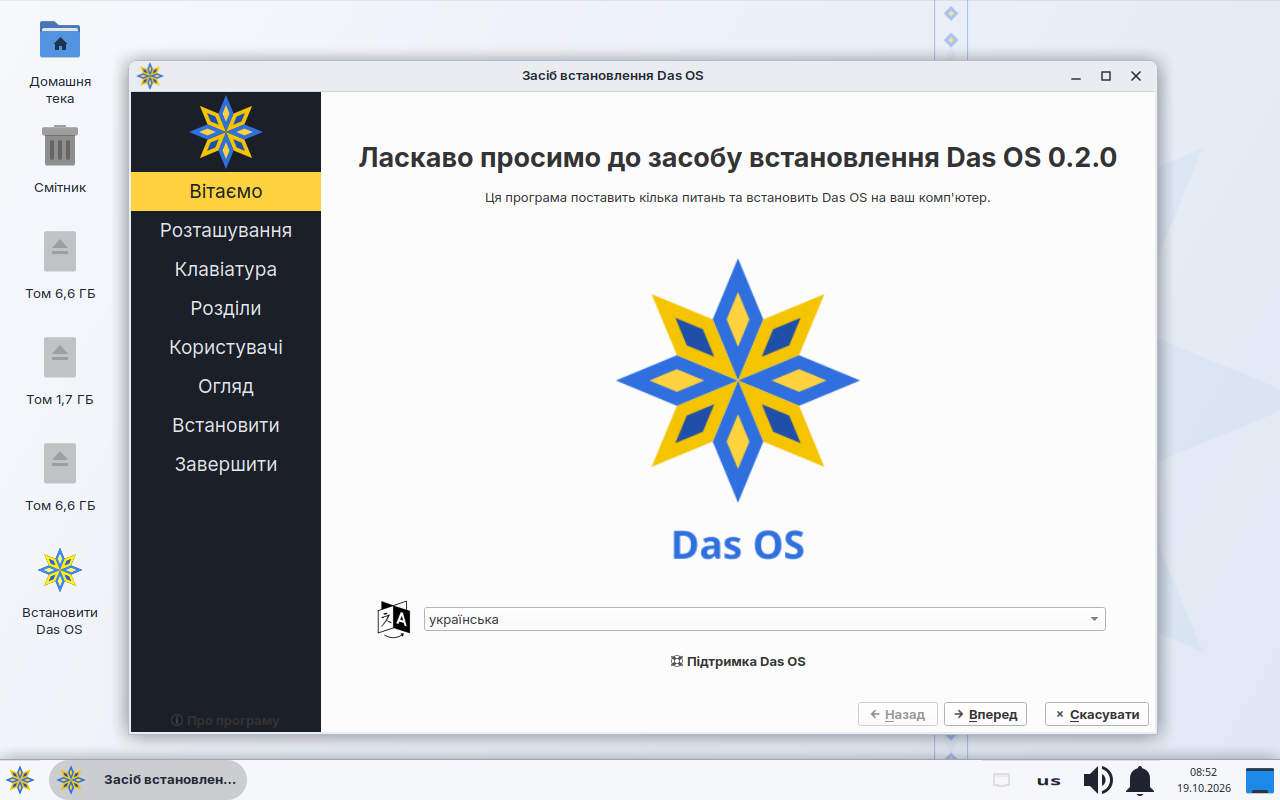1280x800 pixels.
Task: Select the lower Том 6,6 ГБ volume icon
Action: [60, 463]
